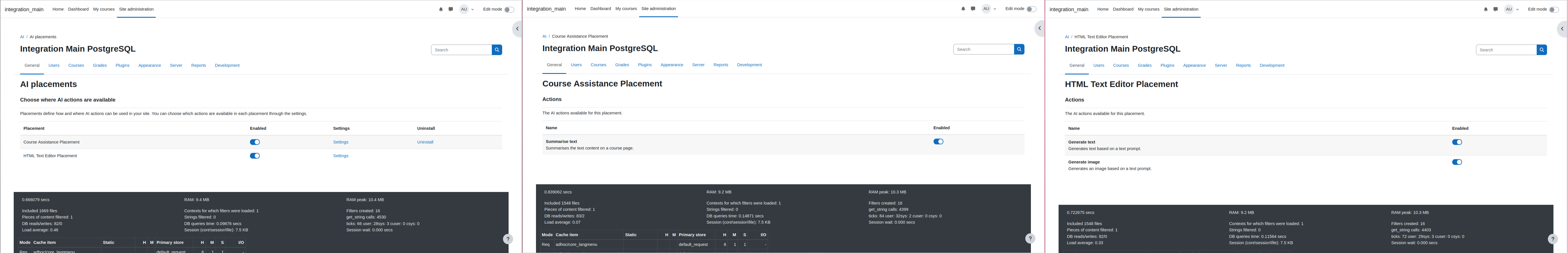The height and width of the screenshot is (253, 1568).
Task: Open Appearance tab on HTML Text Editor Placement page
Action: 1194,65
